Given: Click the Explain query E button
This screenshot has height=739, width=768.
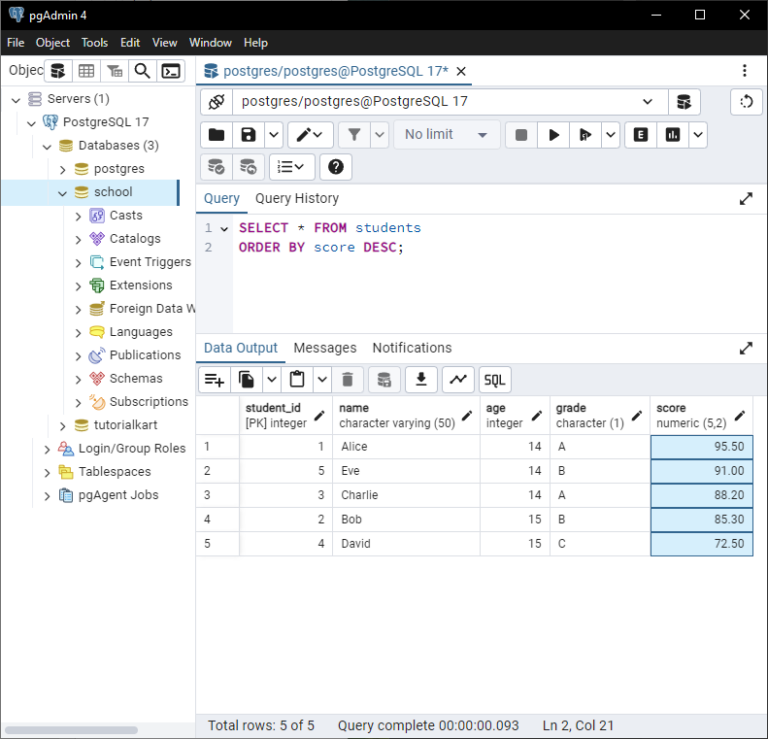Looking at the screenshot, I should click(641, 135).
